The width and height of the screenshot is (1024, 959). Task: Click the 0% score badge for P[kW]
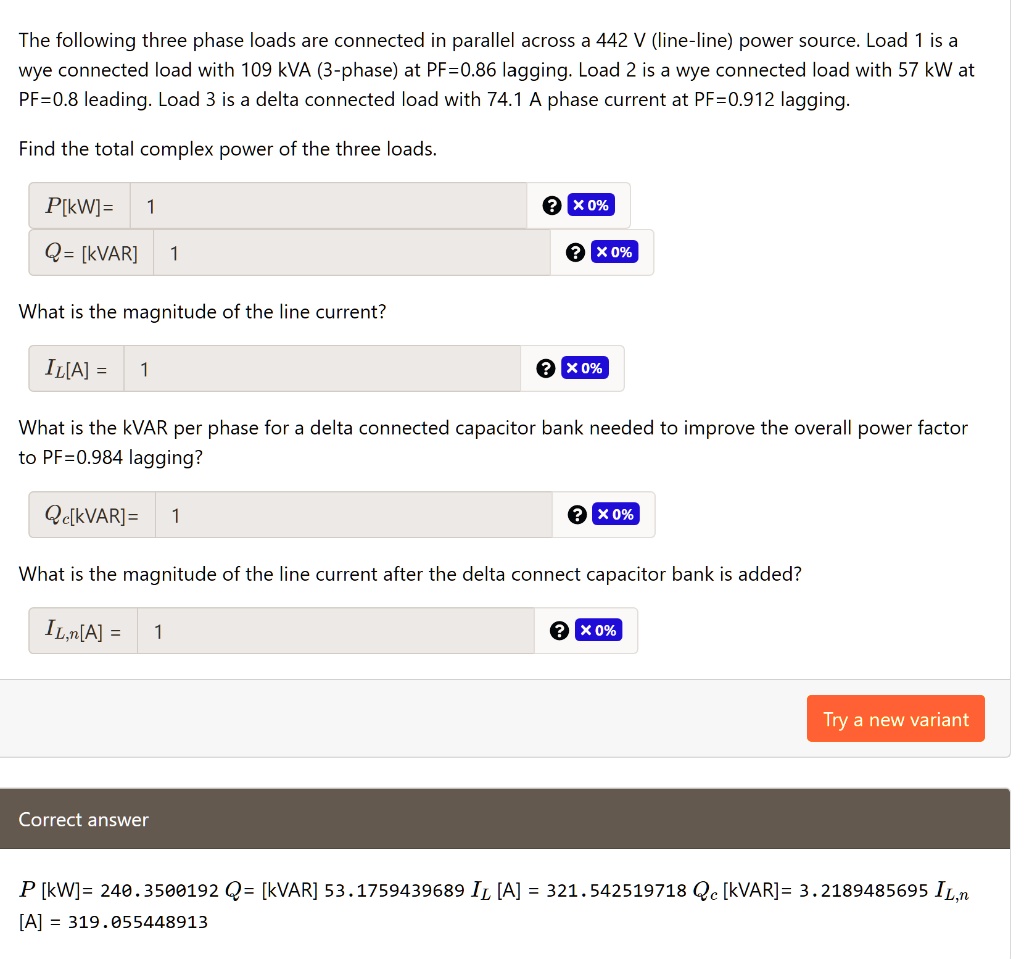tap(590, 205)
